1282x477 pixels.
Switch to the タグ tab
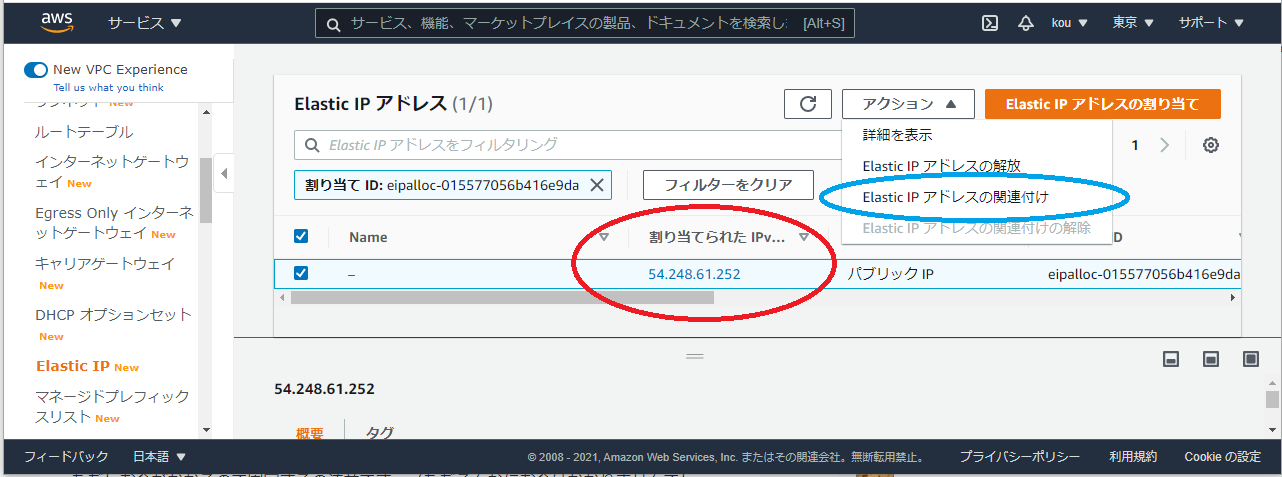pos(380,432)
